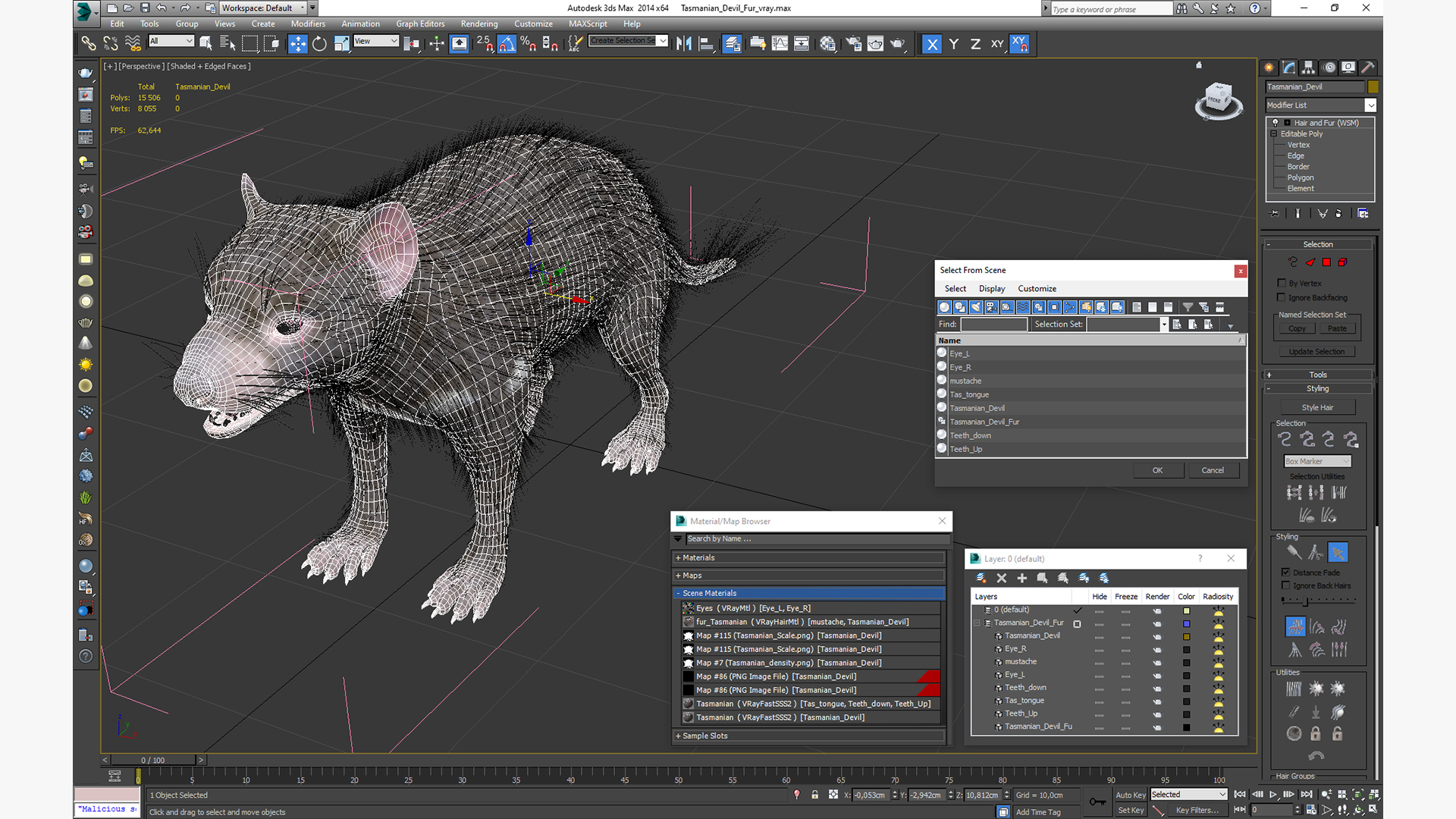This screenshot has height=819, width=1456.
Task: Open the Selection Set dropdown arrow
Action: (1164, 325)
